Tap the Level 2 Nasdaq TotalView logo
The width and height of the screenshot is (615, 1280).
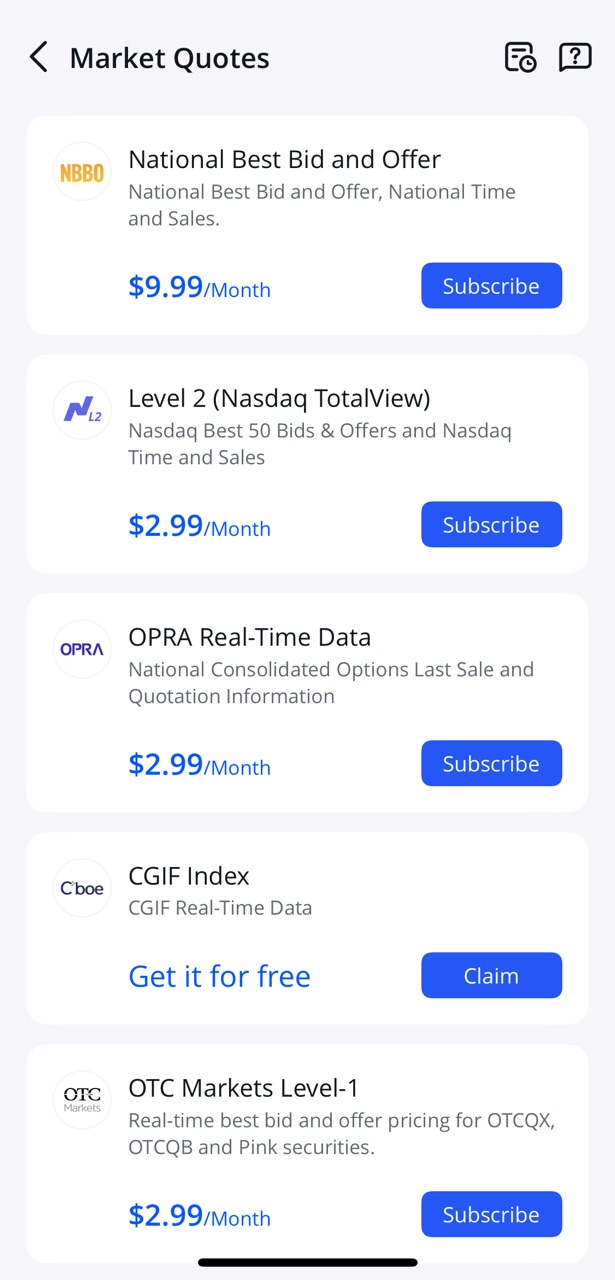pos(81,410)
